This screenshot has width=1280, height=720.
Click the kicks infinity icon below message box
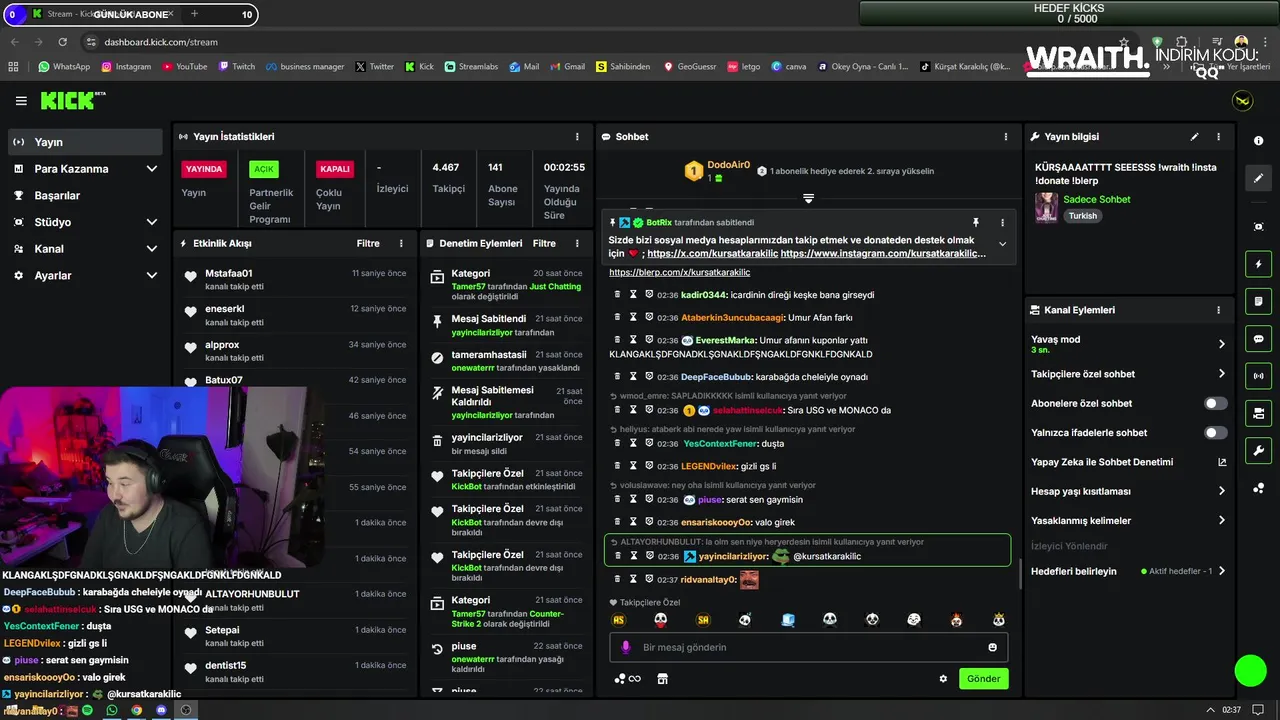[627, 679]
